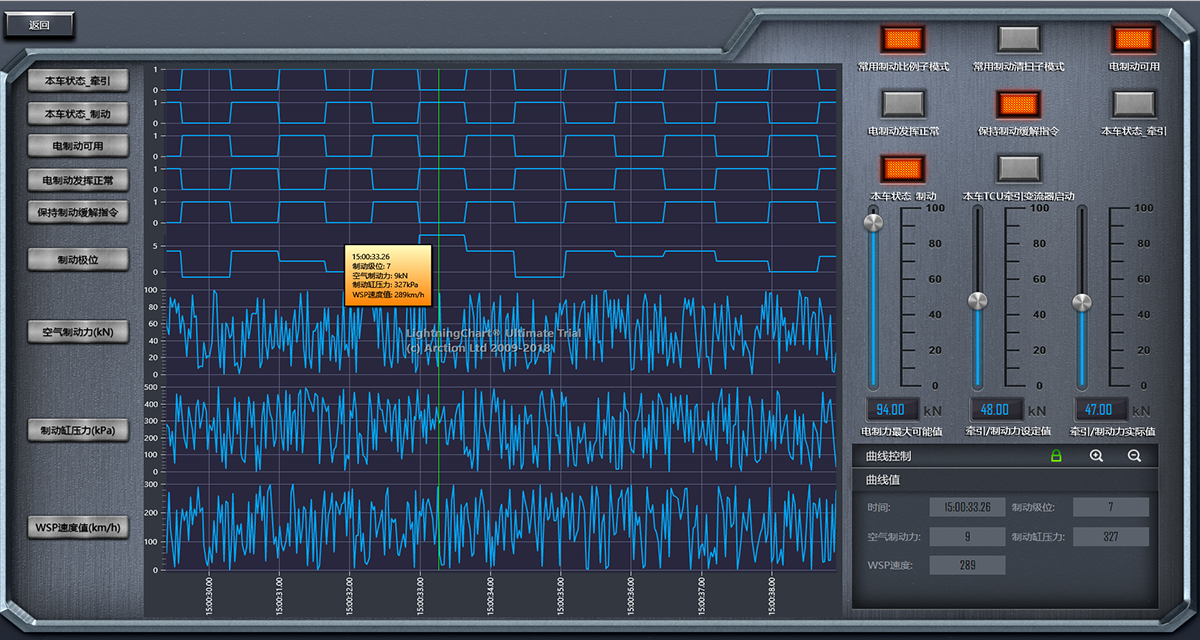Click the 常用制动比例子模式 indicator light
Viewport: 1200px width, 640px height.
click(x=903, y=40)
